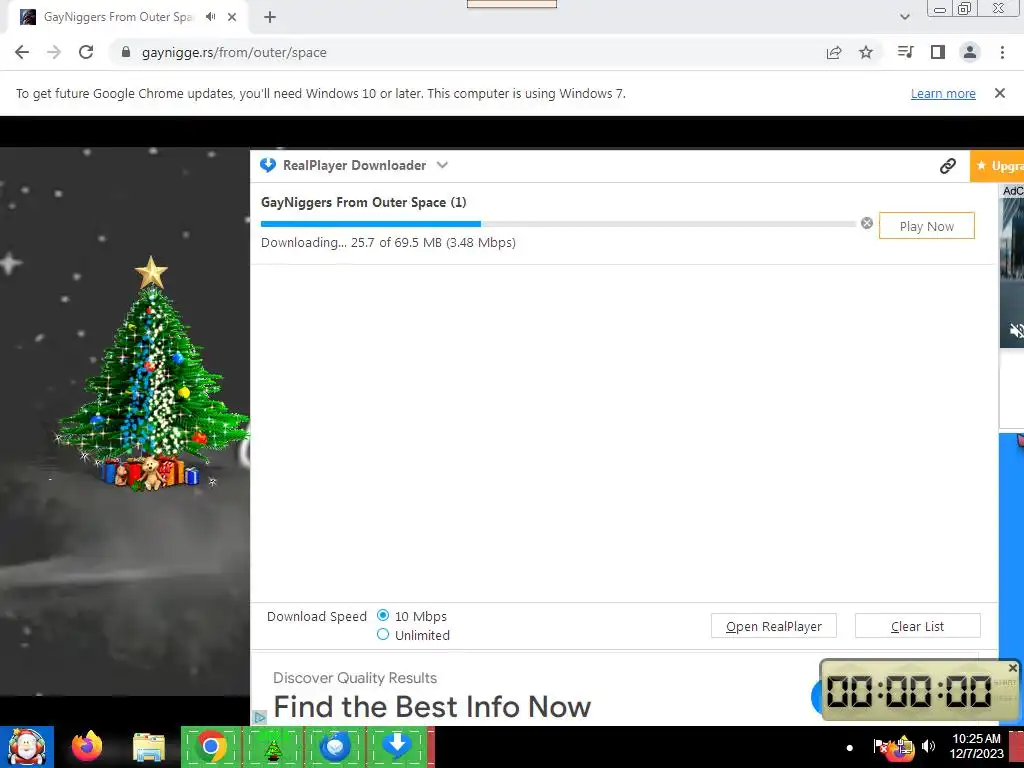Open the Chrome three-dot menu

(1002, 52)
